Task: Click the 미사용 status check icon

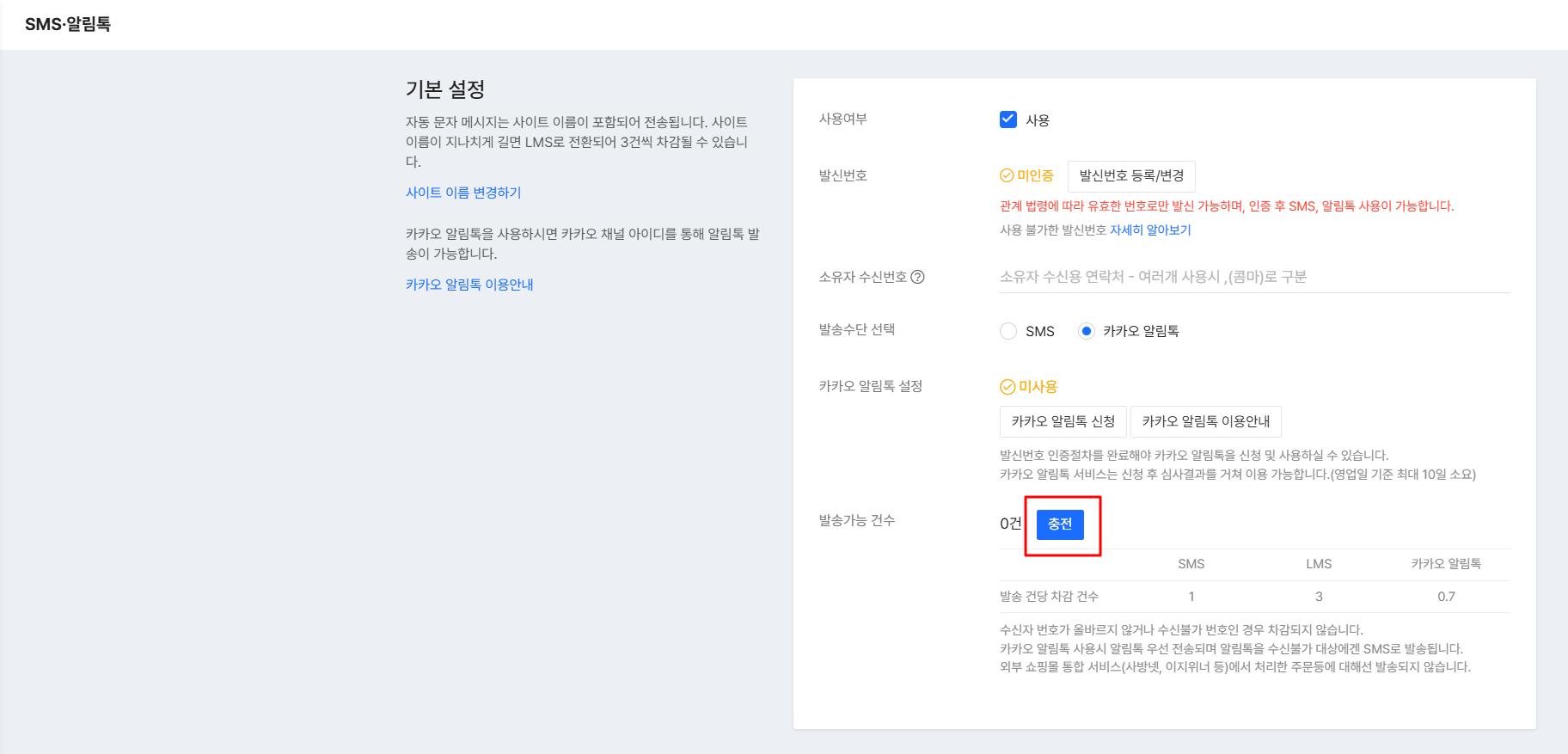Action: 1008,387
